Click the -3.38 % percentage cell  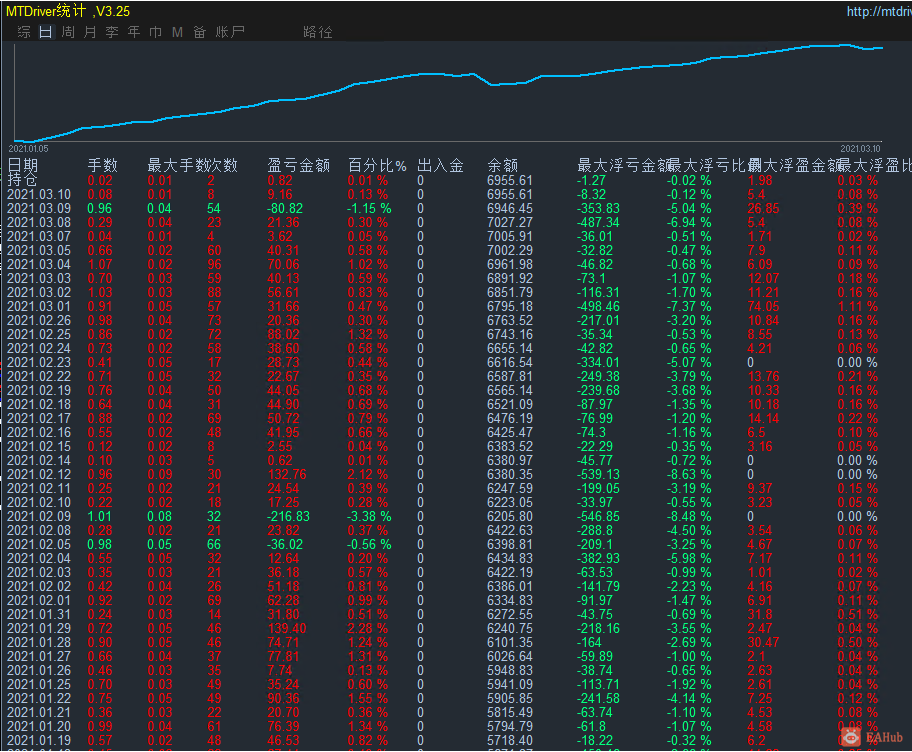coord(369,516)
